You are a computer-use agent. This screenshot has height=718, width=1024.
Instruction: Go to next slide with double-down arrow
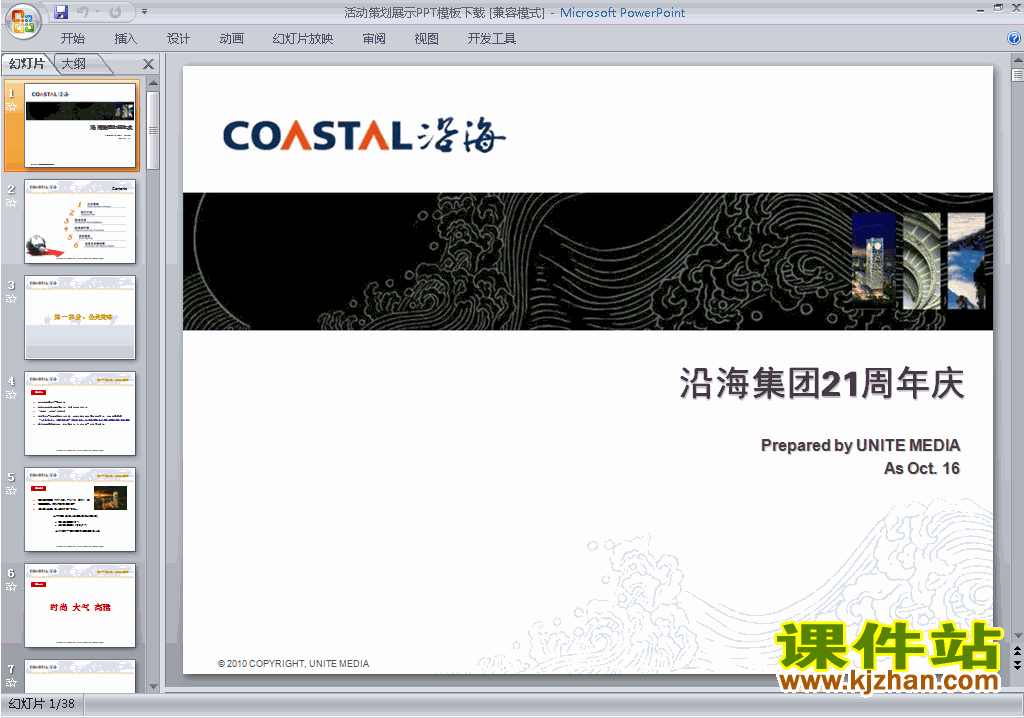(x=1017, y=665)
